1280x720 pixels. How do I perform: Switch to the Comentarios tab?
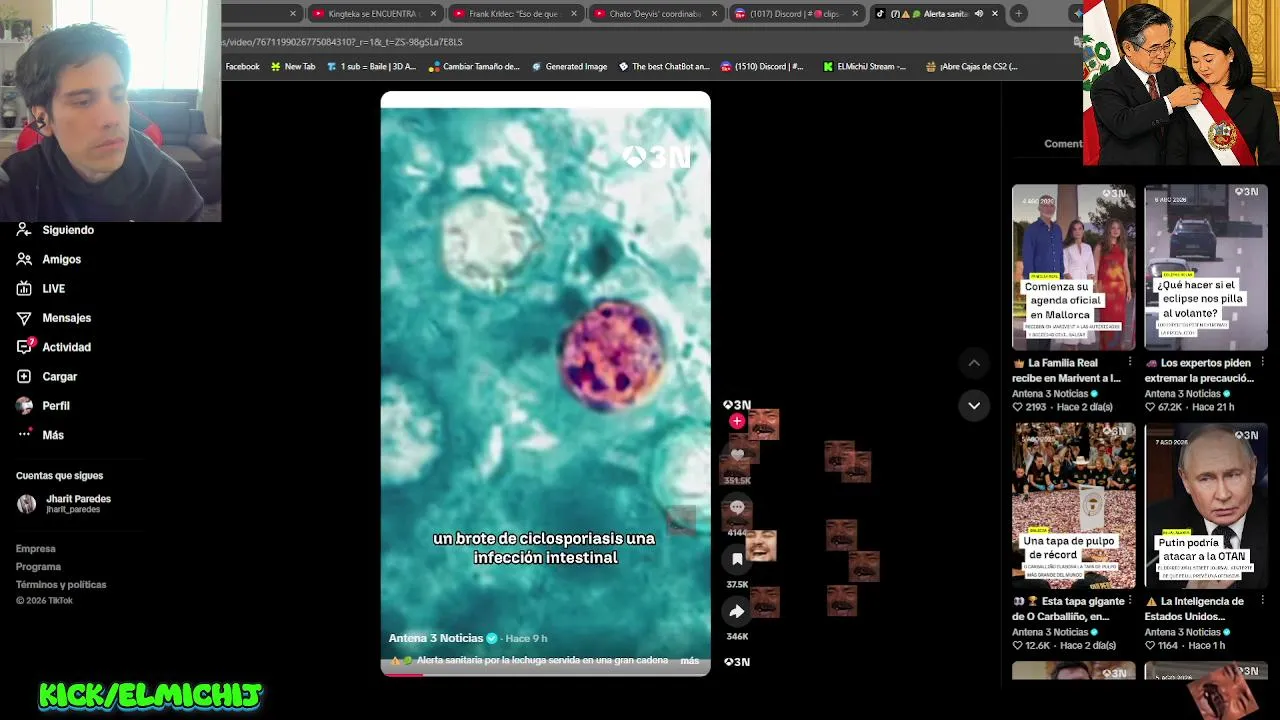(1063, 144)
